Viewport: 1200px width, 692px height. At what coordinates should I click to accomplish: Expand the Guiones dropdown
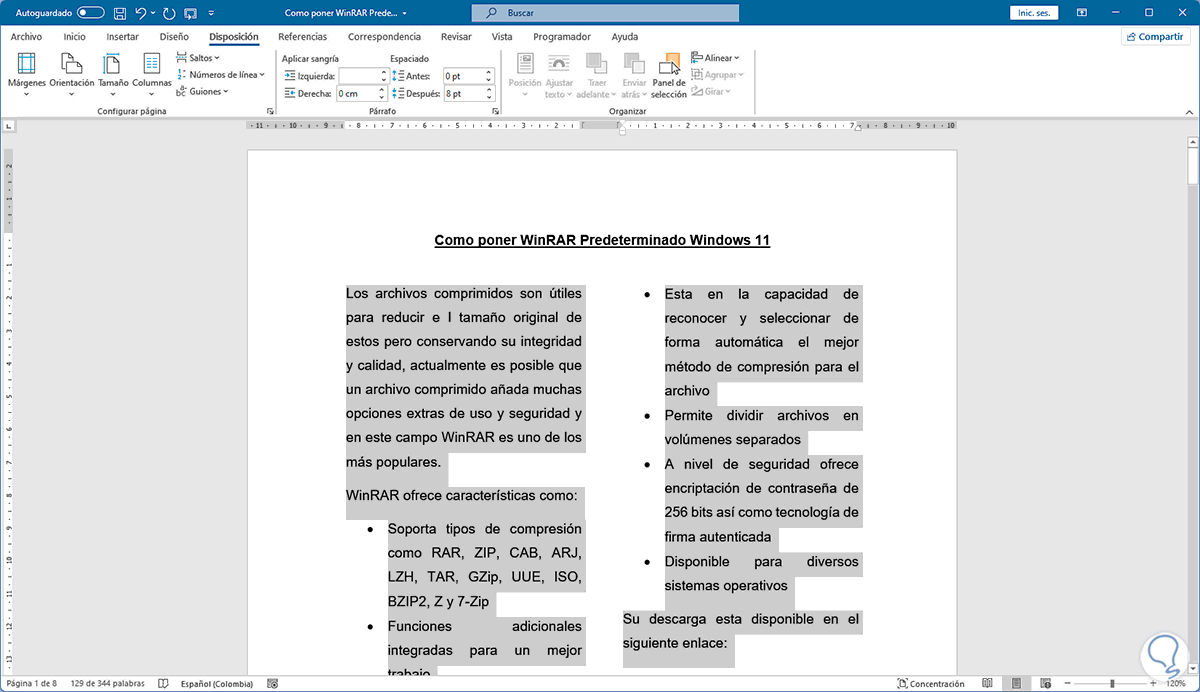pos(202,91)
